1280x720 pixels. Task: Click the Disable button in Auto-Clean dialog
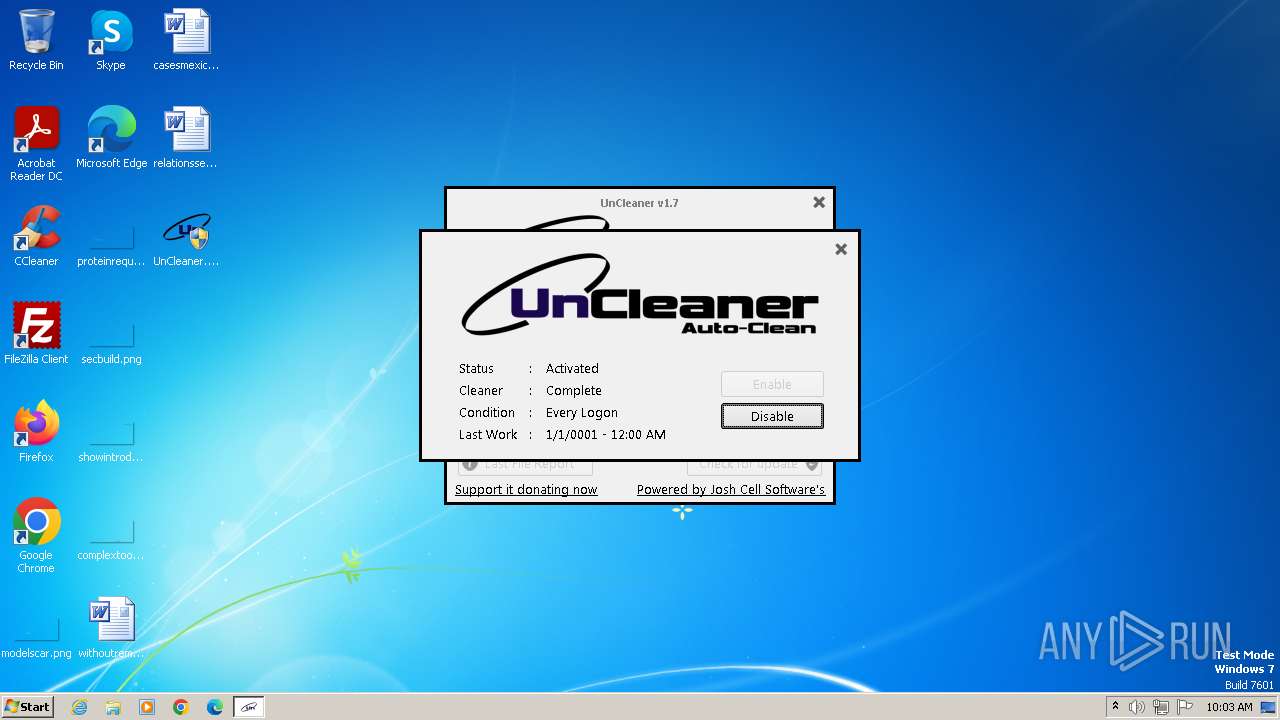[x=772, y=416]
